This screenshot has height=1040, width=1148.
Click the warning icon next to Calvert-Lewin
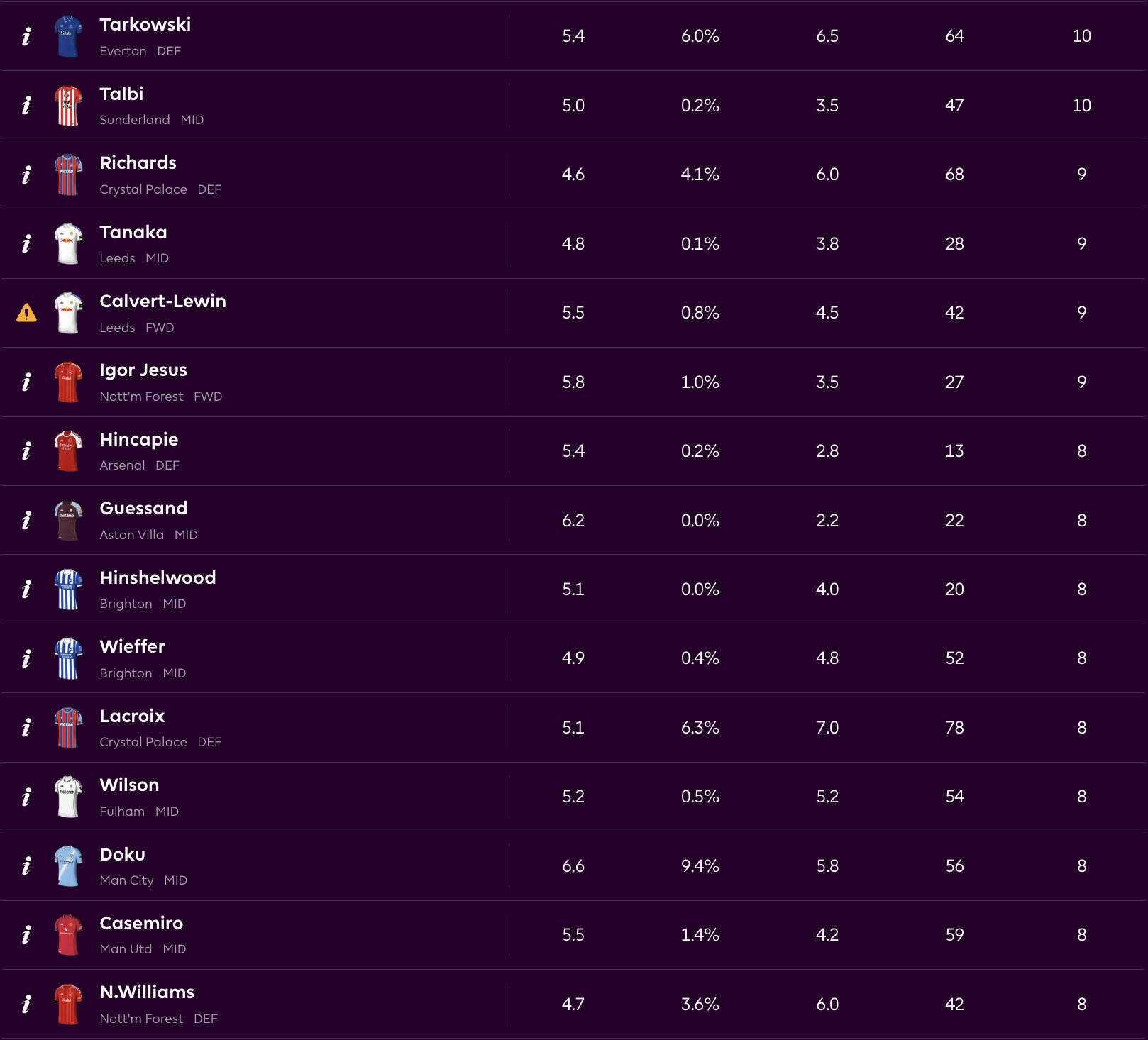26,313
